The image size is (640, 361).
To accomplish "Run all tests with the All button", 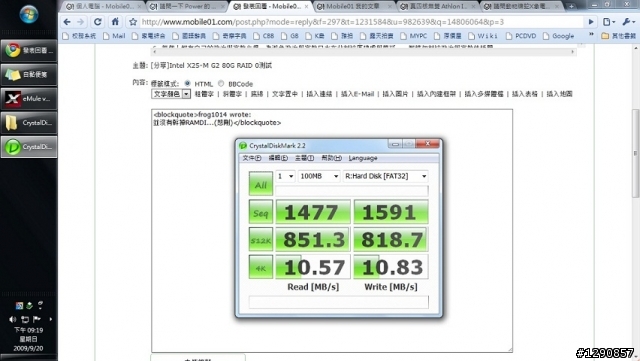I will [261, 183].
